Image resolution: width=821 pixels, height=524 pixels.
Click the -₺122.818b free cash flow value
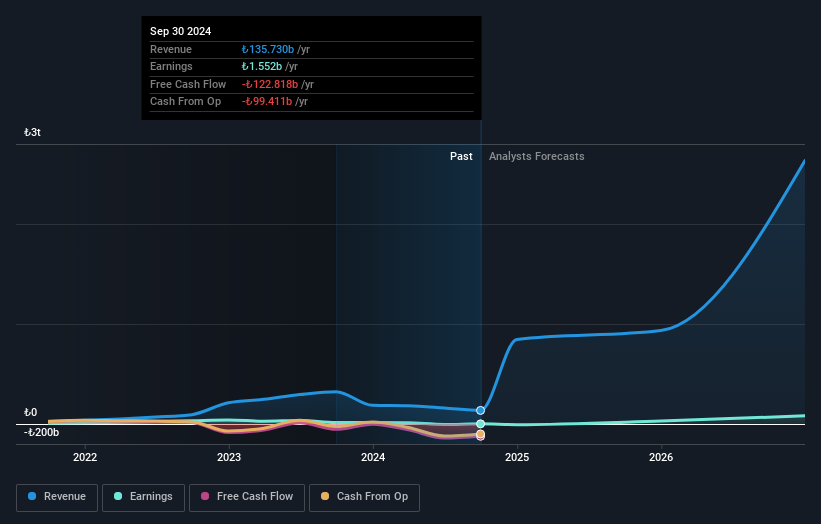coord(270,85)
